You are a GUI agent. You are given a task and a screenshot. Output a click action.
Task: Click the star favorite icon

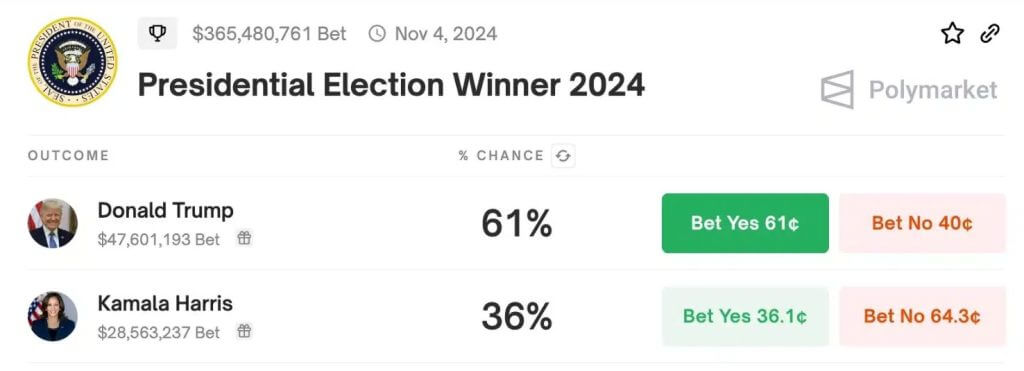pos(952,33)
